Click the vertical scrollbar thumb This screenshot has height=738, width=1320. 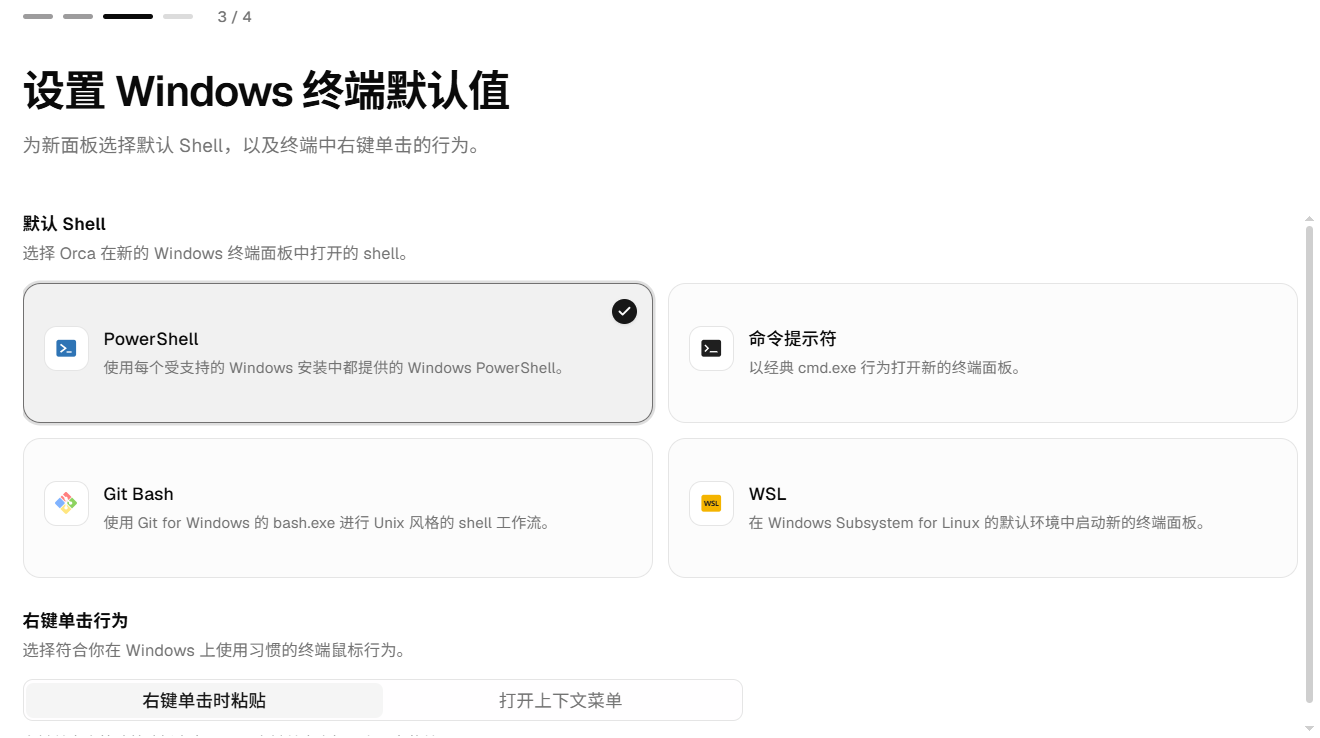tap(1309, 465)
